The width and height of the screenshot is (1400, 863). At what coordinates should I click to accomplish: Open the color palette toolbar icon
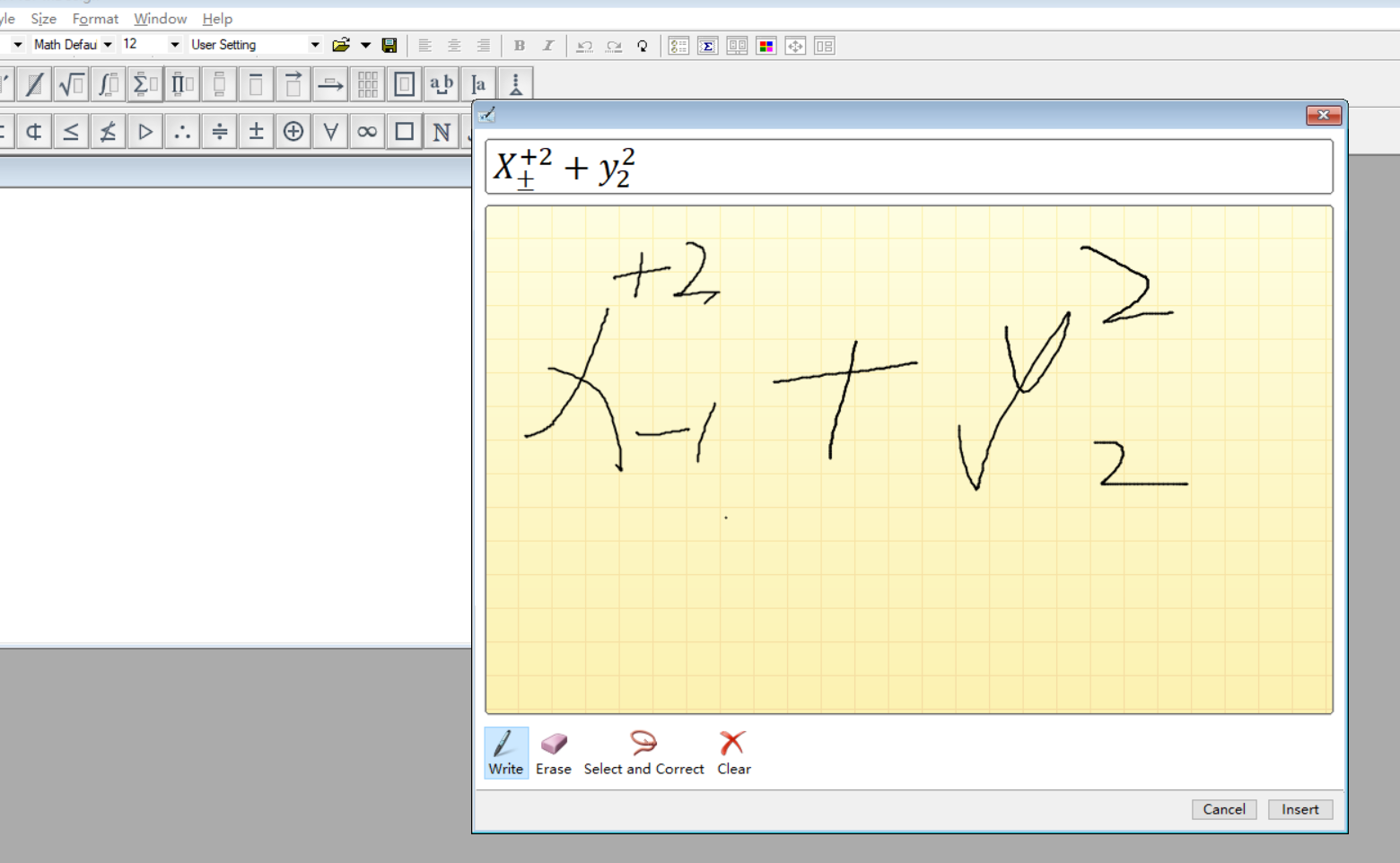point(766,46)
